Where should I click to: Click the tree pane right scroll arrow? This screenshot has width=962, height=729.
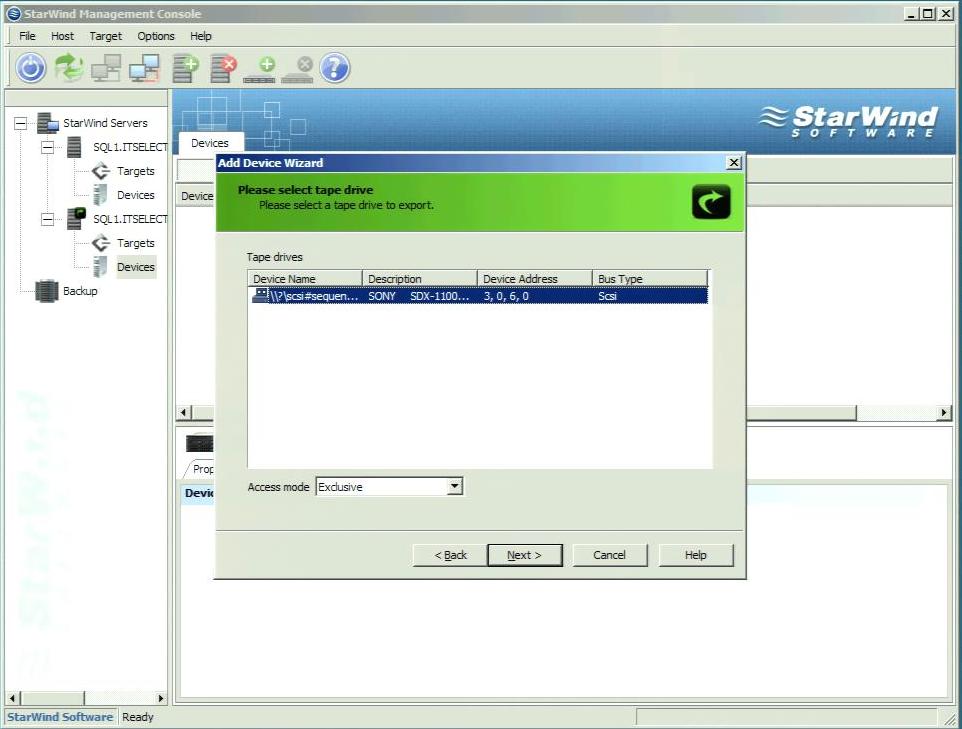(161, 698)
